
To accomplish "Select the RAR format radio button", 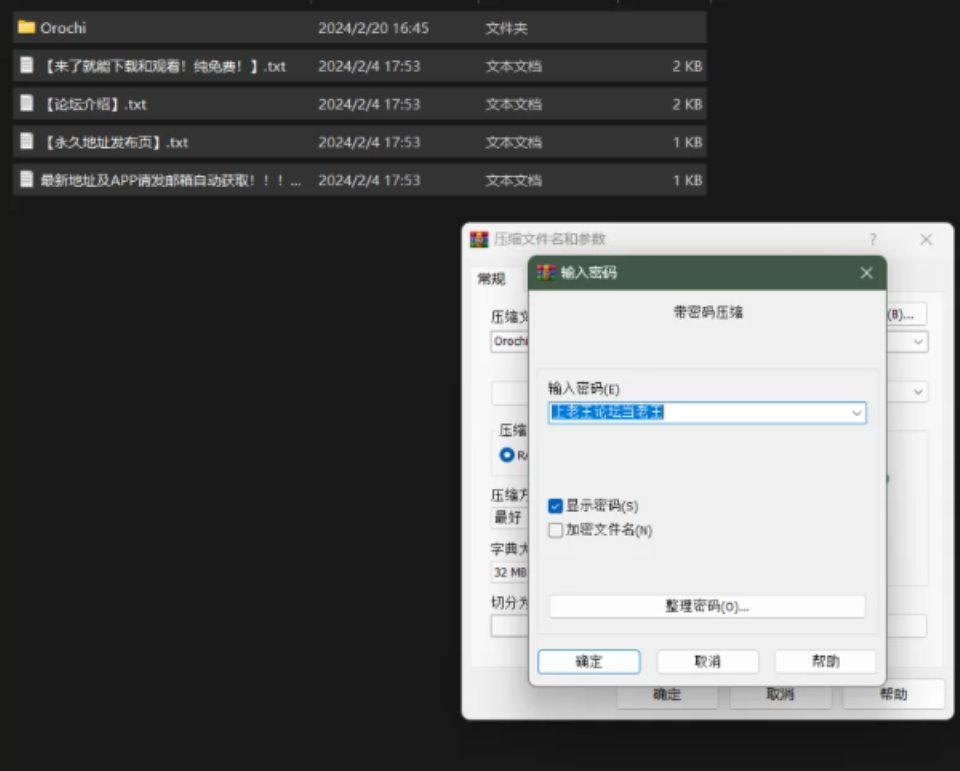I will (506, 456).
